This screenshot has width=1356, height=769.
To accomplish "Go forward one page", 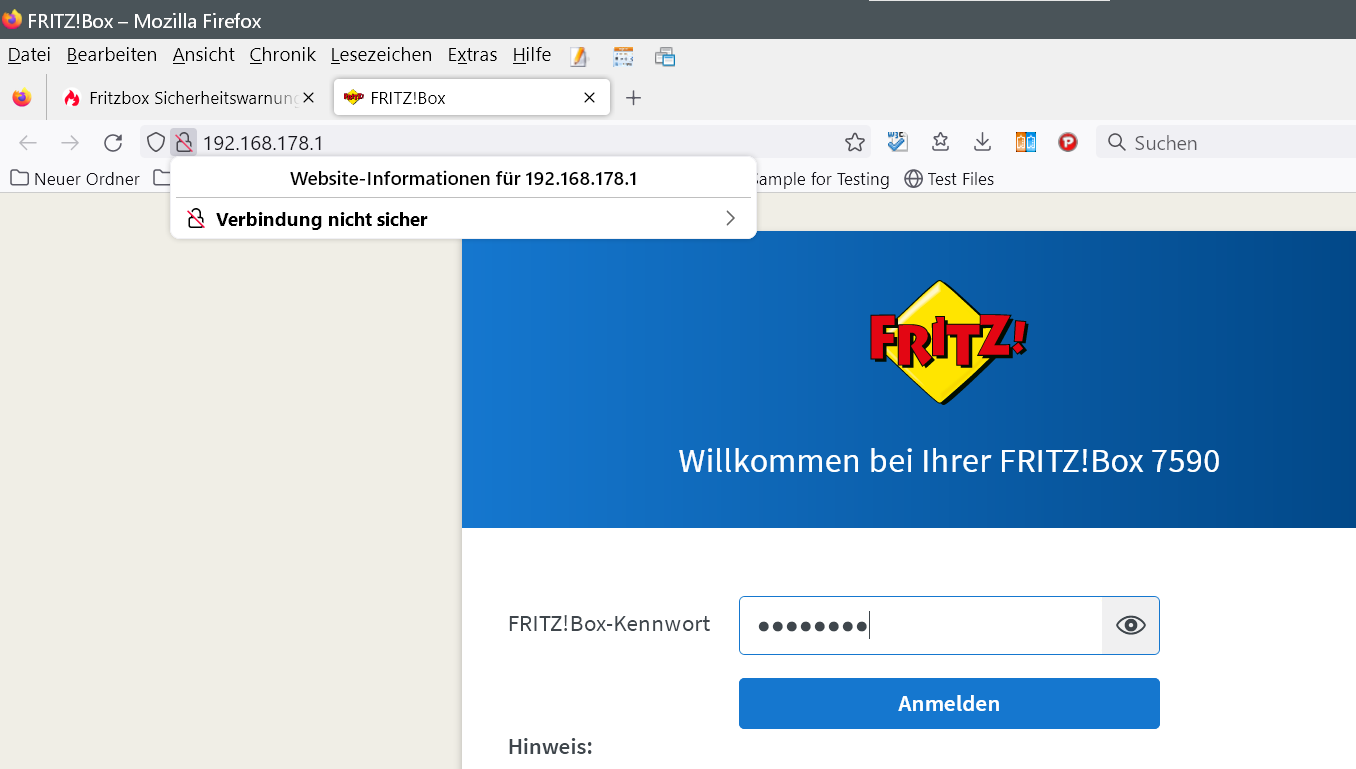I will [70, 143].
